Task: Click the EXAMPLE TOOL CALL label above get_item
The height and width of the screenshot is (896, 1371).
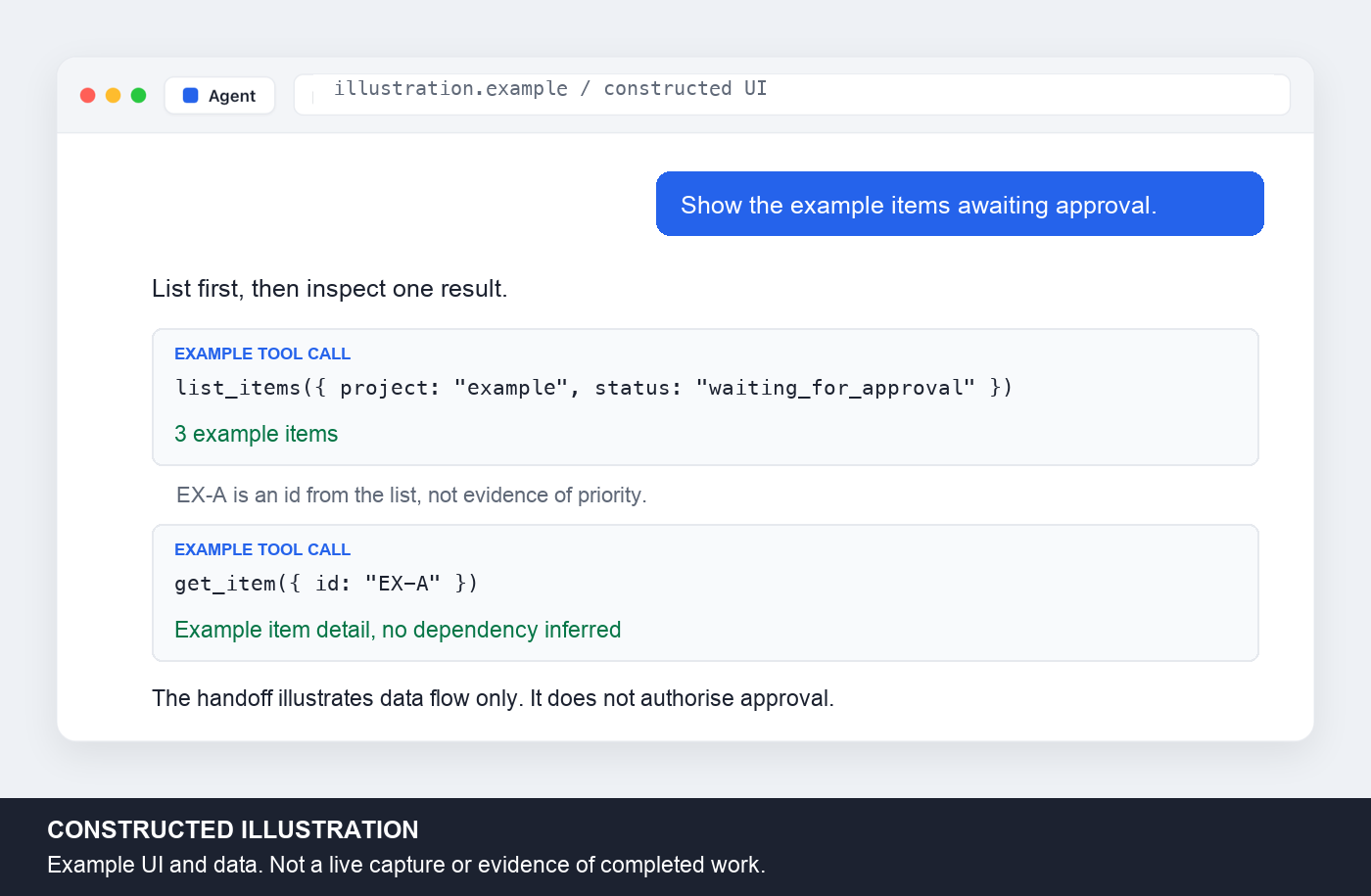Action: (x=262, y=549)
